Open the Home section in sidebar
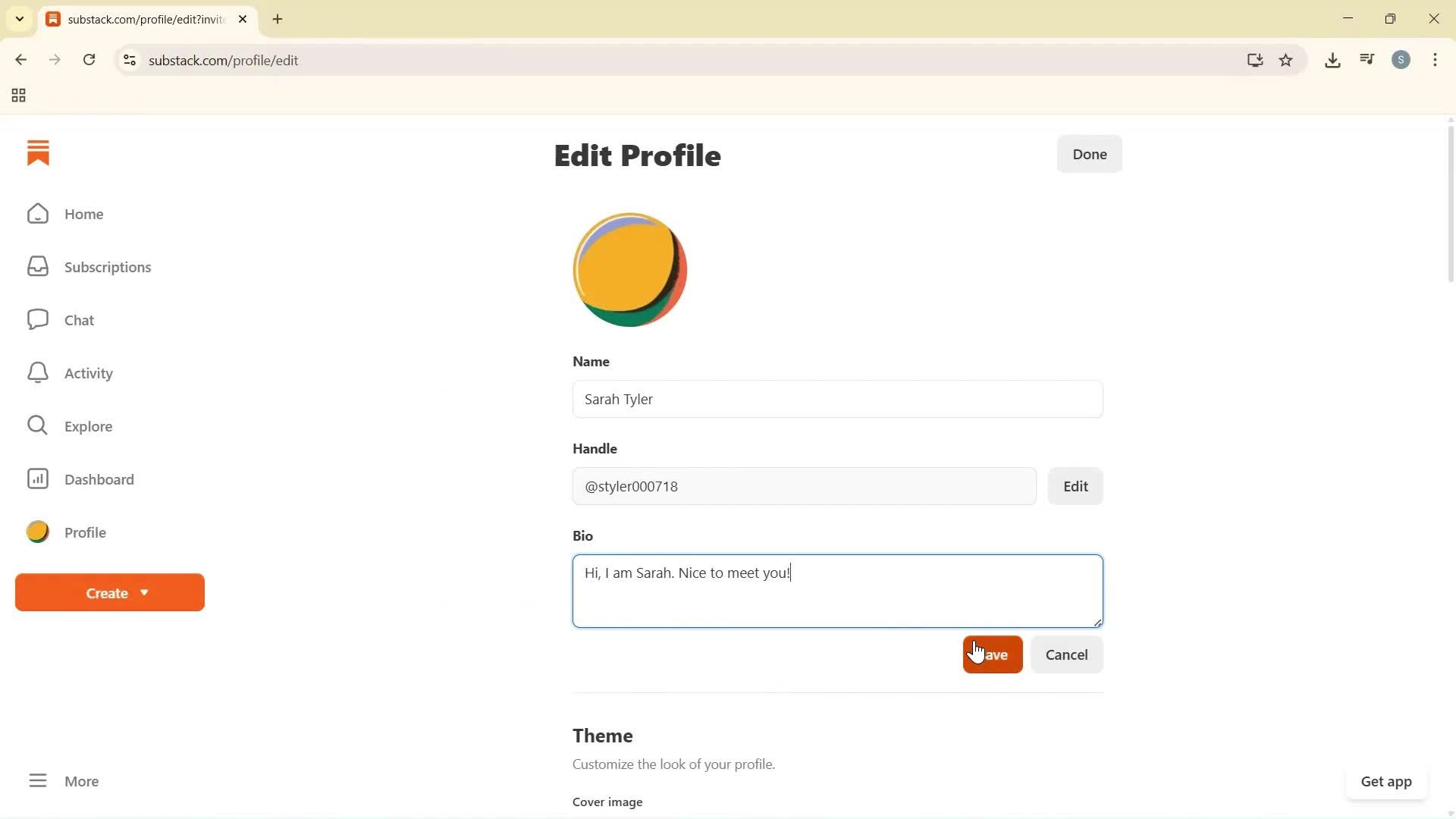Screen dimensions: 1456x819 click(83, 214)
